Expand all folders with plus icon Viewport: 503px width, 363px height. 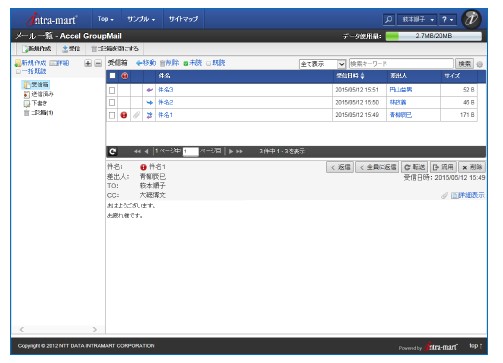(88, 63)
